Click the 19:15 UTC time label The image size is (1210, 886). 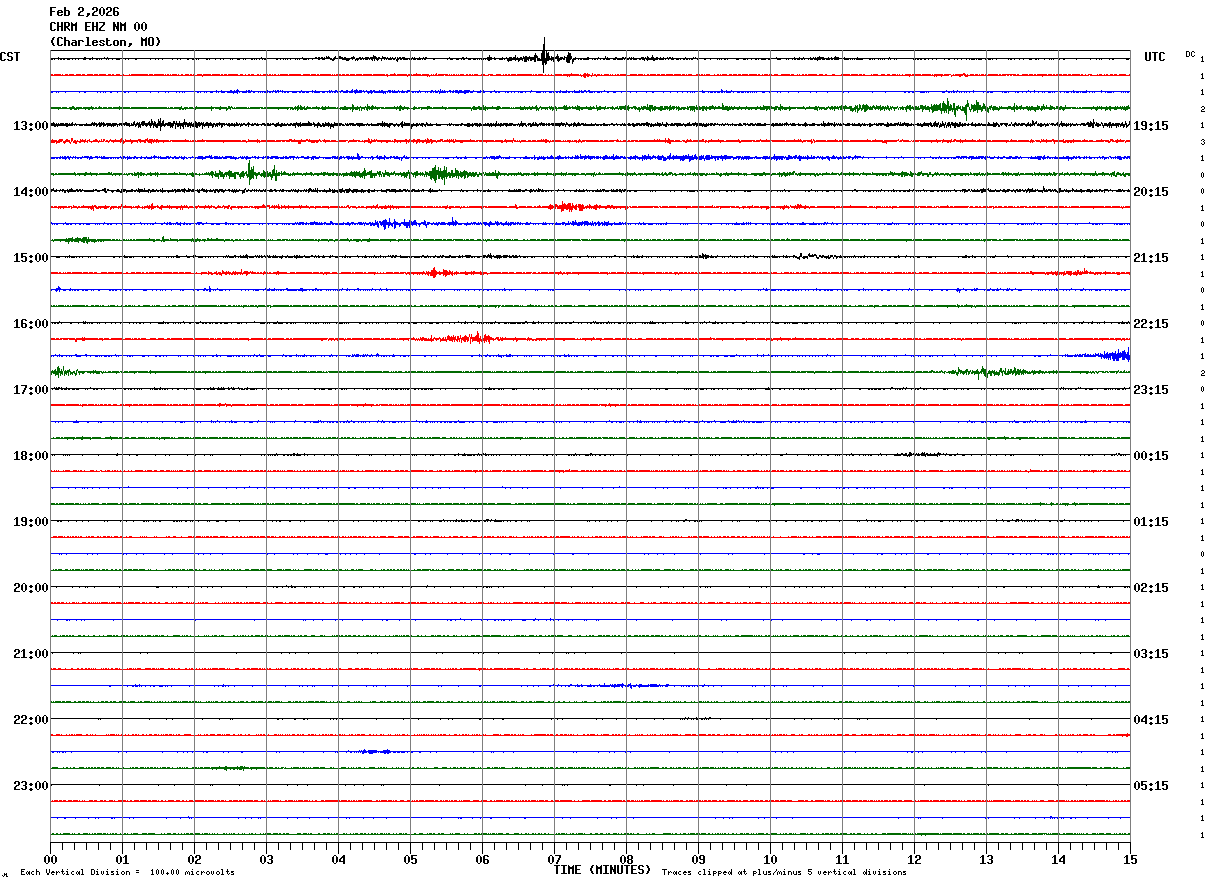[1151, 126]
